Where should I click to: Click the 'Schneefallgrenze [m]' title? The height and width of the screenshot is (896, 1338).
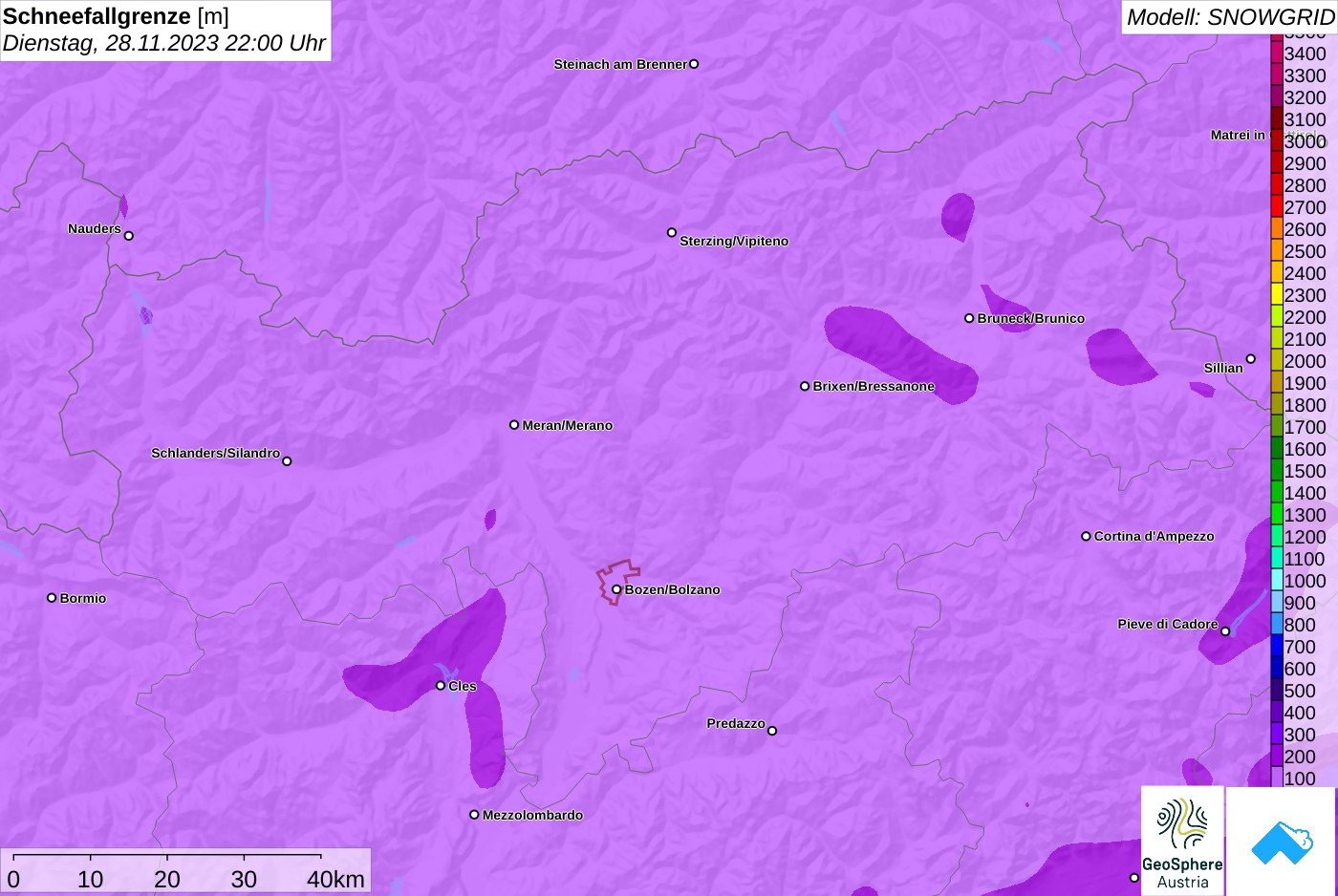[x=116, y=16]
